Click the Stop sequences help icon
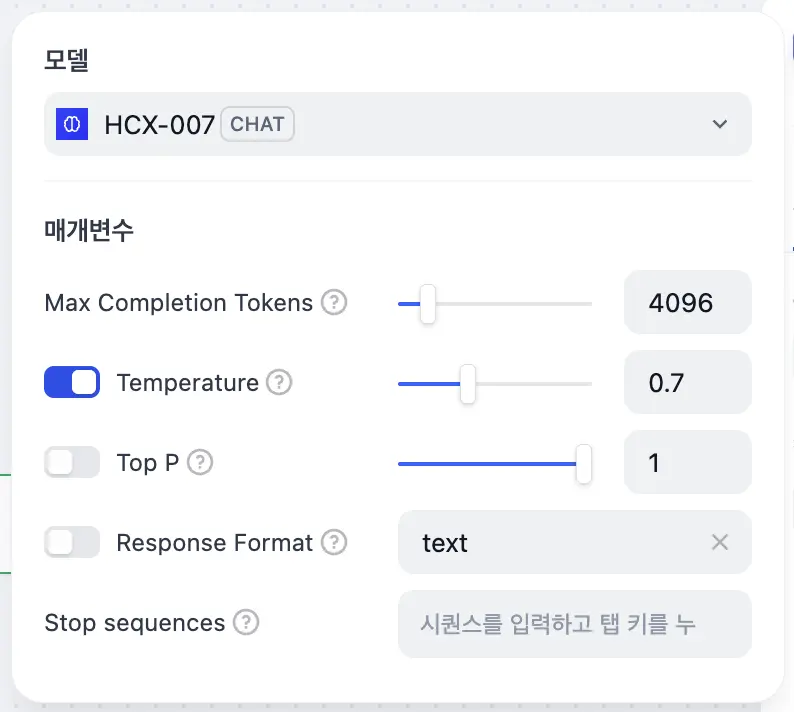Viewport: 794px width, 712px height. [x=246, y=622]
